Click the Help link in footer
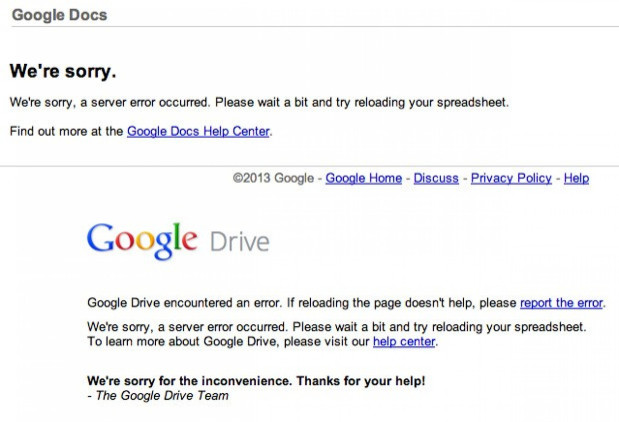 (576, 178)
